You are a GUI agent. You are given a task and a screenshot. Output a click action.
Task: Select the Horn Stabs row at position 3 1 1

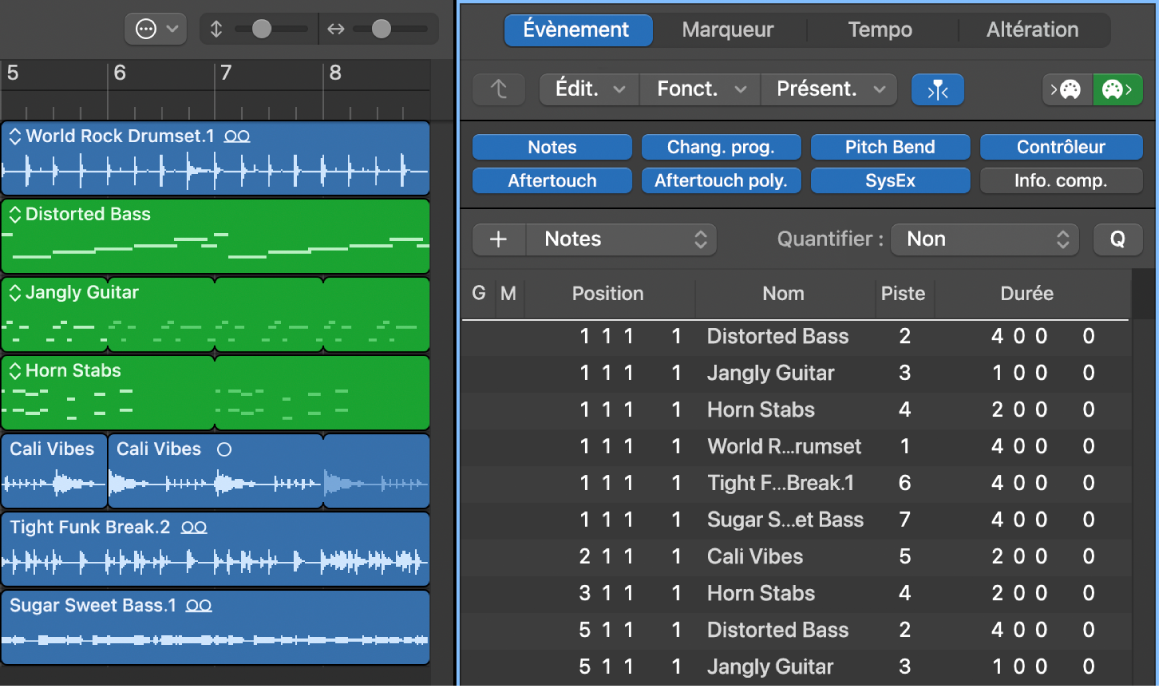coord(796,593)
